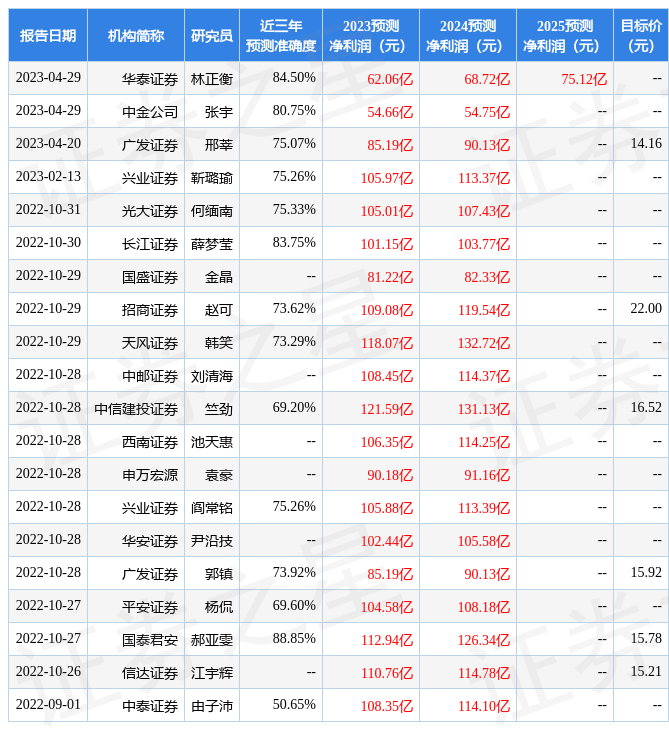Click target price 15.92

[646, 572]
